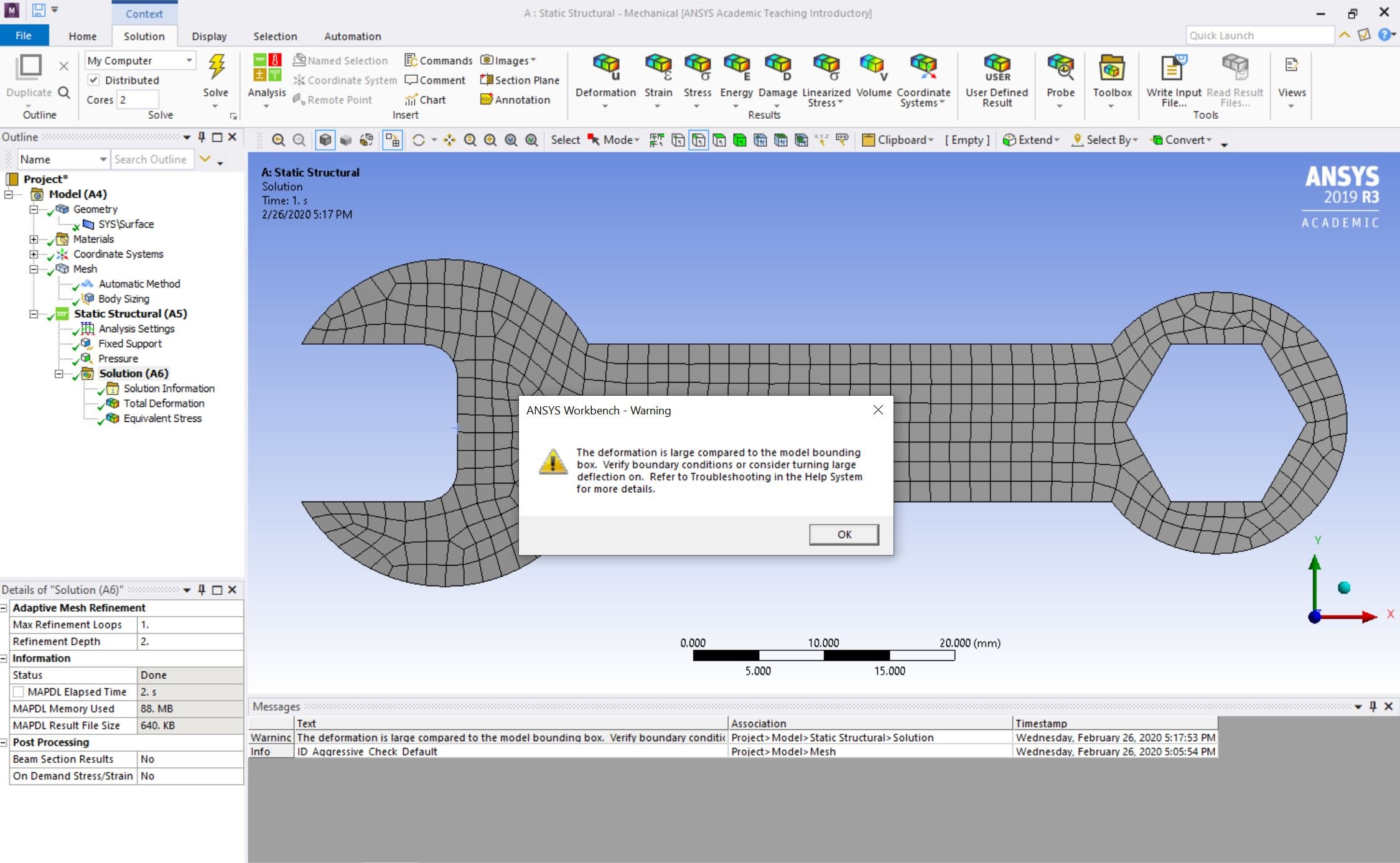Toggle the MAPDL Elapsed Time checkbox
Viewport: 1400px width, 863px height.
coord(19,692)
